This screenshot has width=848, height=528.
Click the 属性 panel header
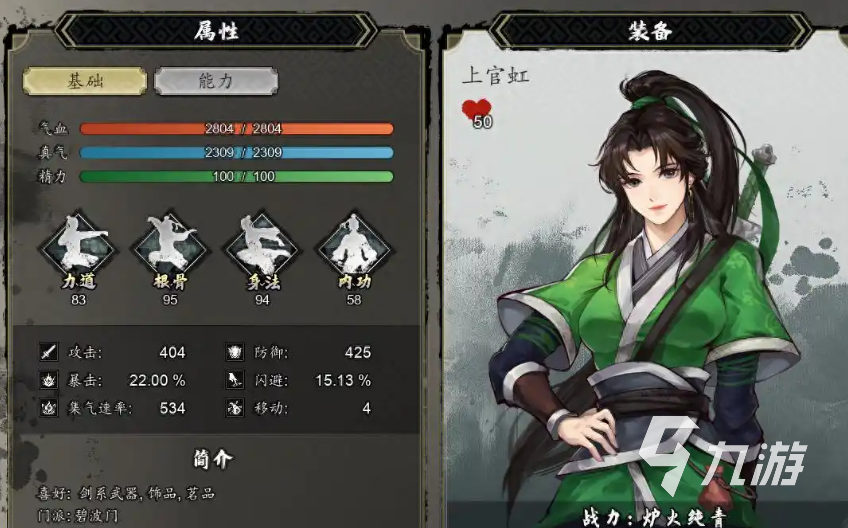click(x=216, y=30)
